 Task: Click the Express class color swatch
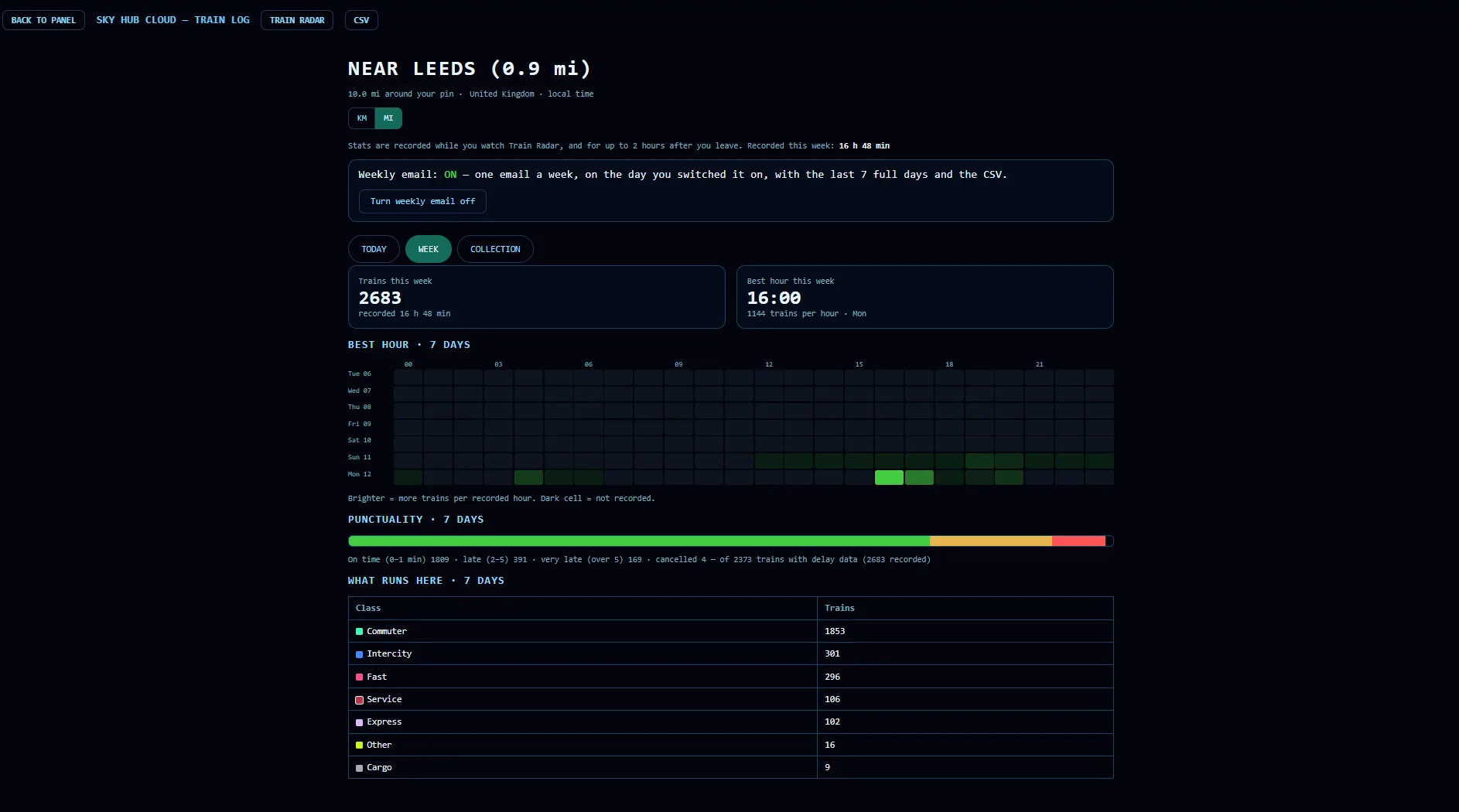(x=359, y=722)
